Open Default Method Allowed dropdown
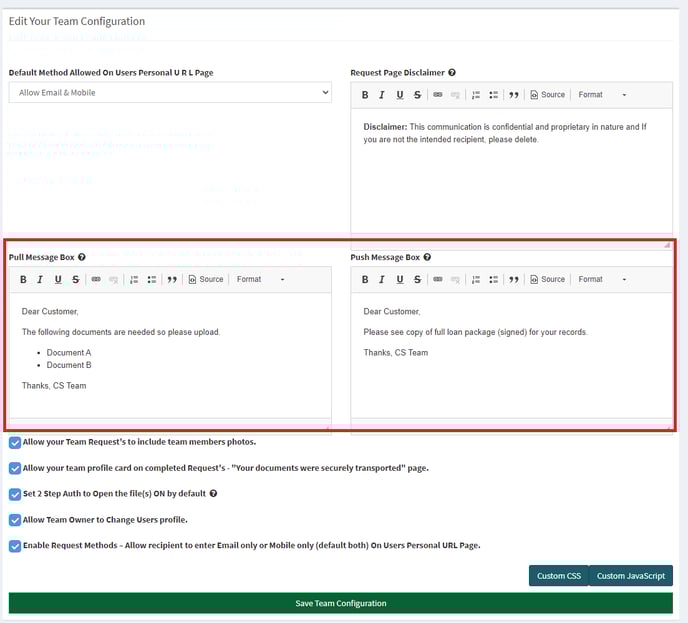The image size is (688, 623). click(x=169, y=93)
